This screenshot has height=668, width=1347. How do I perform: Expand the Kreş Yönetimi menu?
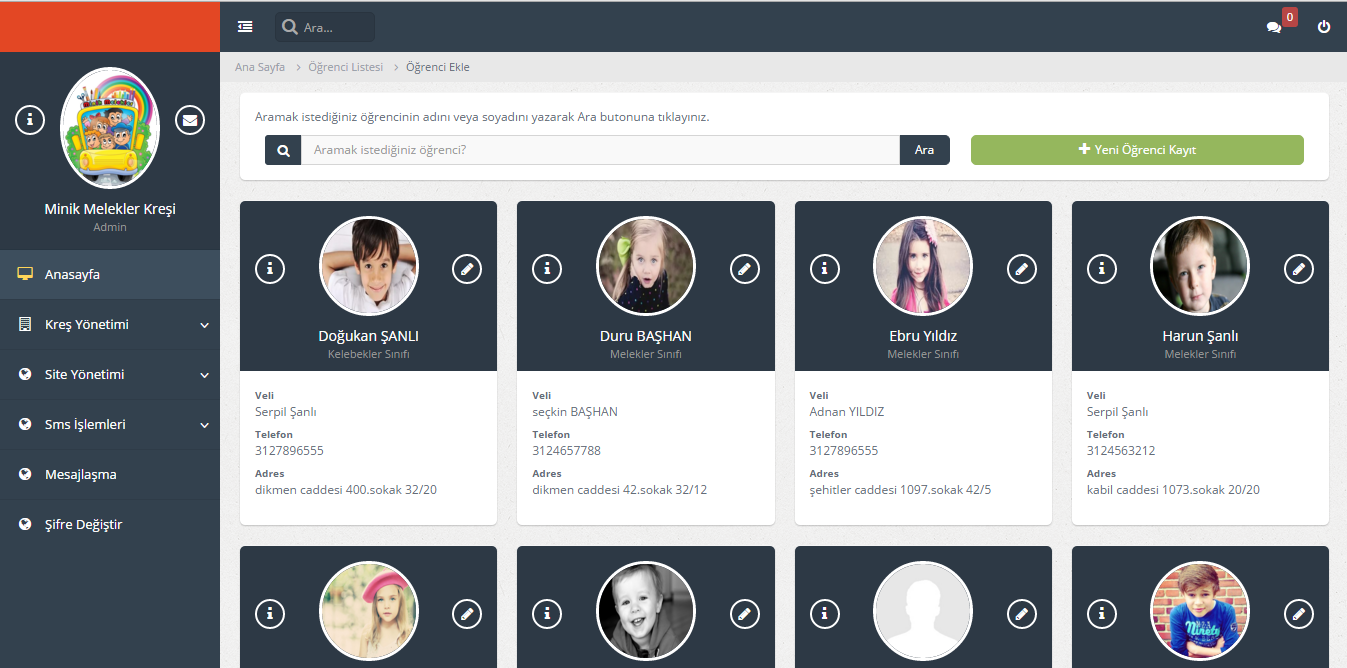[x=110, y=325]
